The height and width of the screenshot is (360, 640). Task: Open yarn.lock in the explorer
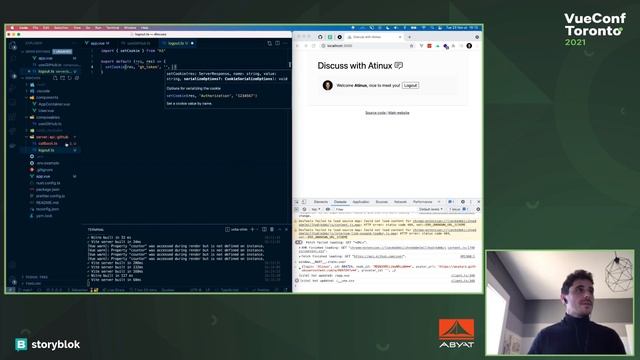(x=44, y=216)
